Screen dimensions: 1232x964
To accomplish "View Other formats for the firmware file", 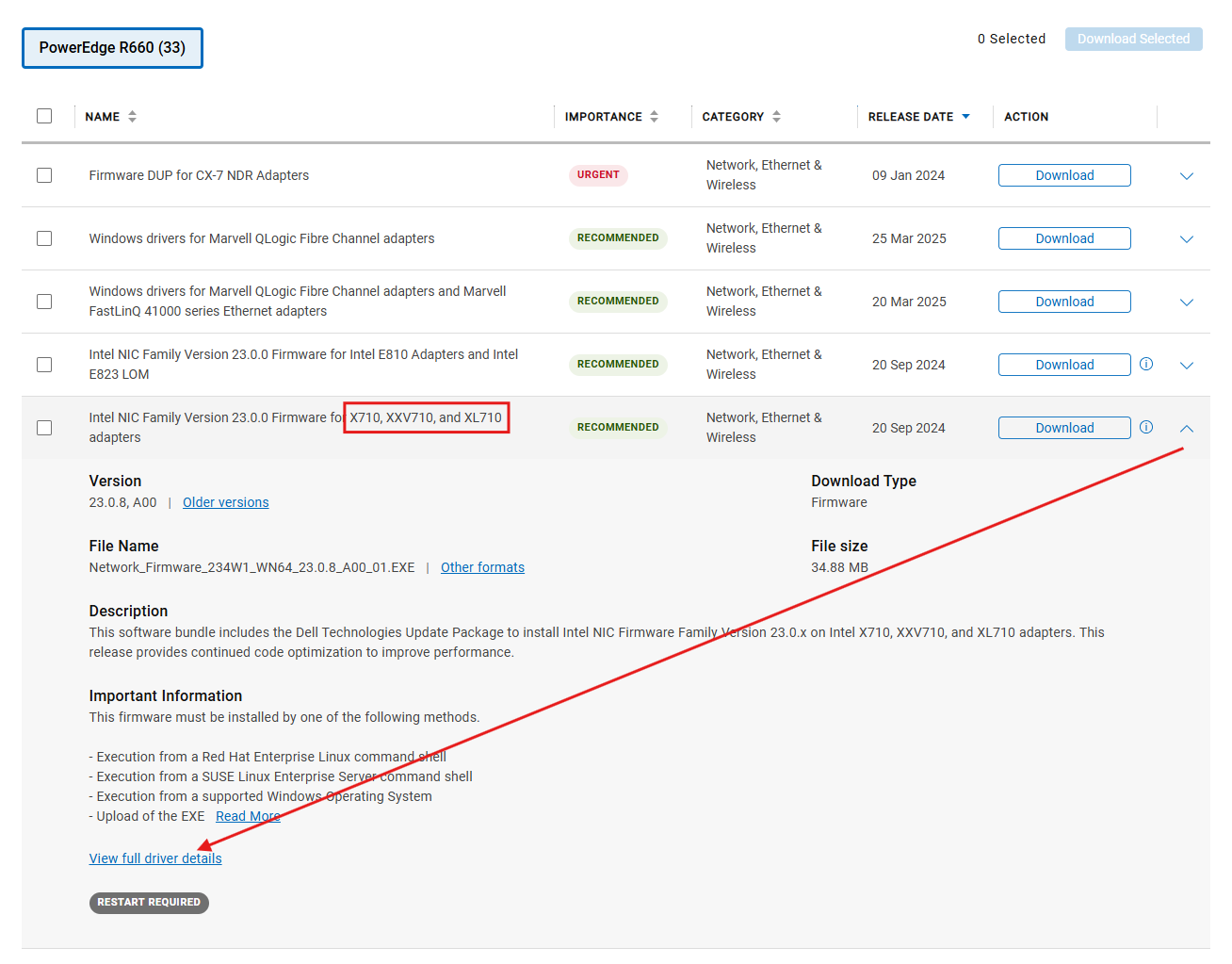I will click(x=482, y=567).
